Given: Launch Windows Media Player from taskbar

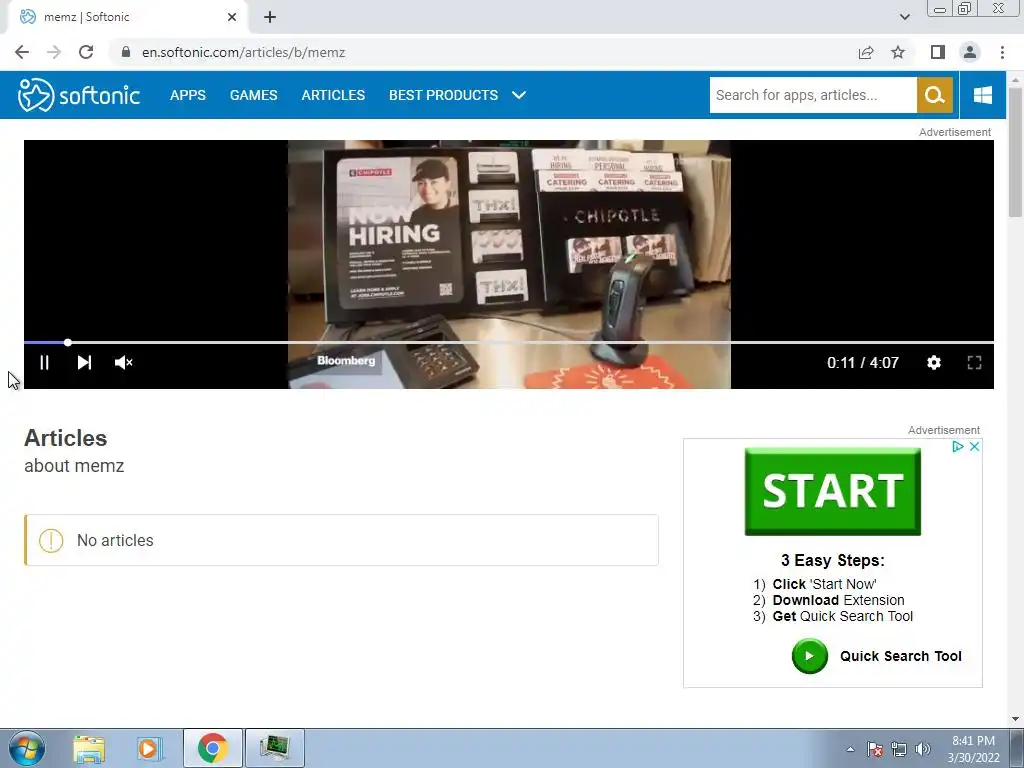Looking at the screenshot, I should point(149,748).
